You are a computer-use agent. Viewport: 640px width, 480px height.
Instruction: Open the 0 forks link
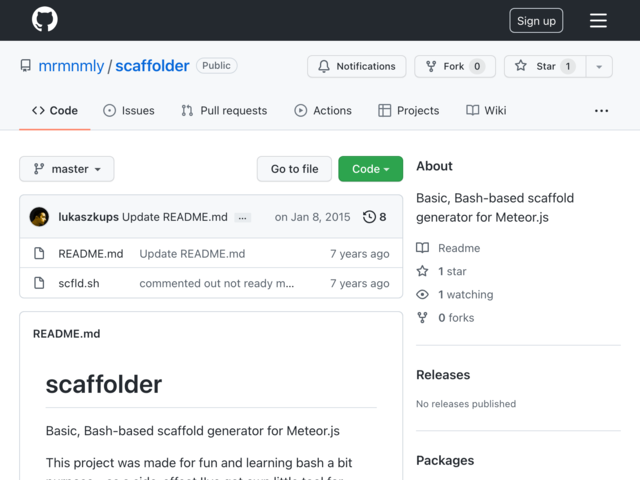(x=456, y=318)
